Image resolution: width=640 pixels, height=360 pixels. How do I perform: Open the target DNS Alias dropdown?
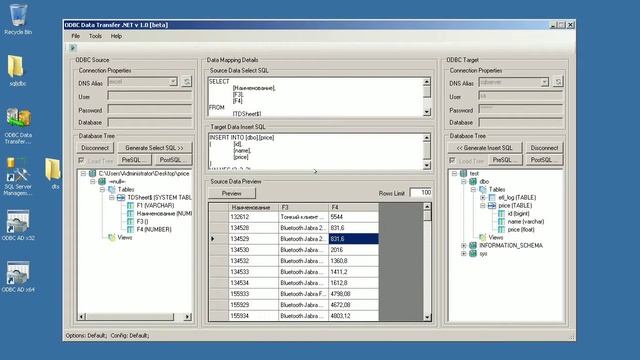(544, 82)
